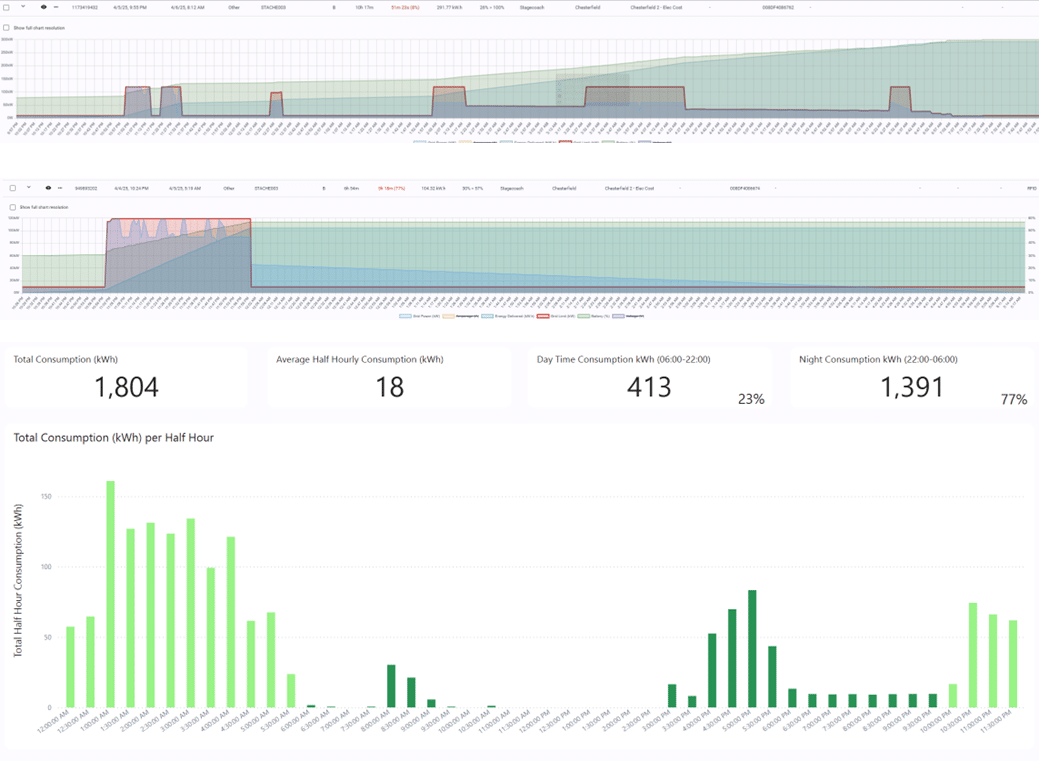This screenshot has height=761, width=1039.
Task: Open the more options icon in the first session row
Action: [x=56, y=6]
